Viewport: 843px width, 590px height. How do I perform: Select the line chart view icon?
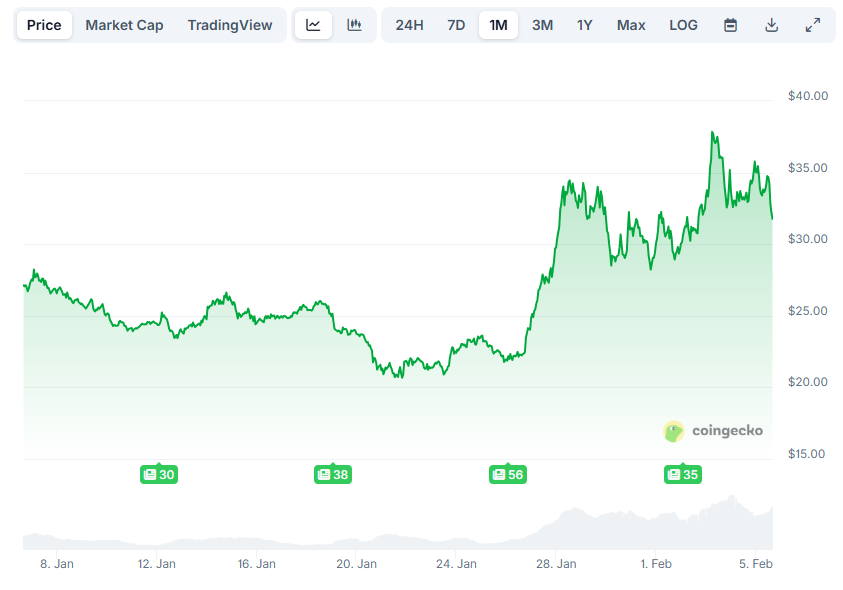[x=313, y=24]
